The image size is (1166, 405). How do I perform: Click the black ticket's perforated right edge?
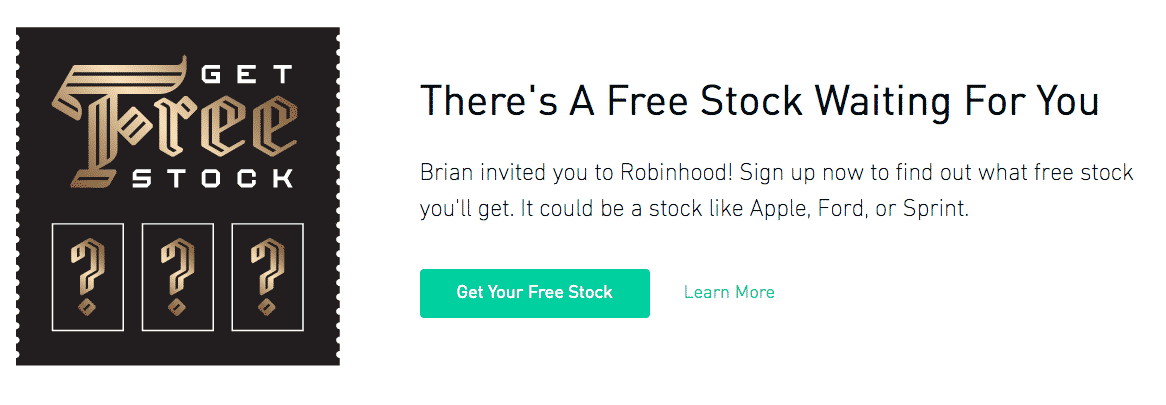(338, 196)
